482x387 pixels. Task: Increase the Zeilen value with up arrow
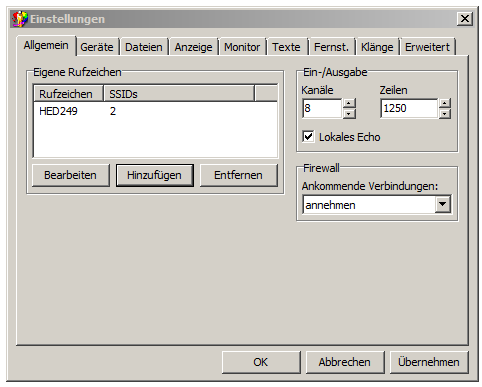445,103
